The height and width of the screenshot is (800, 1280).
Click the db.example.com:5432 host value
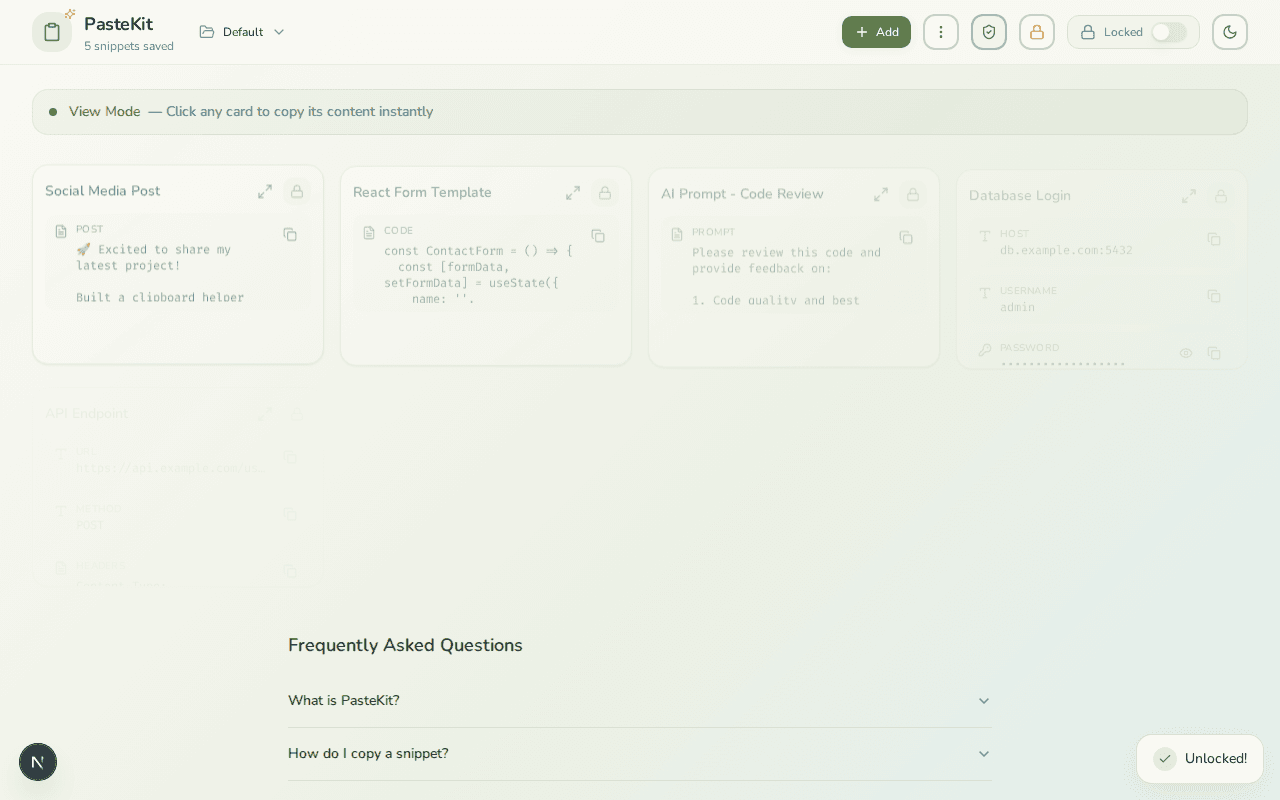1066,250
